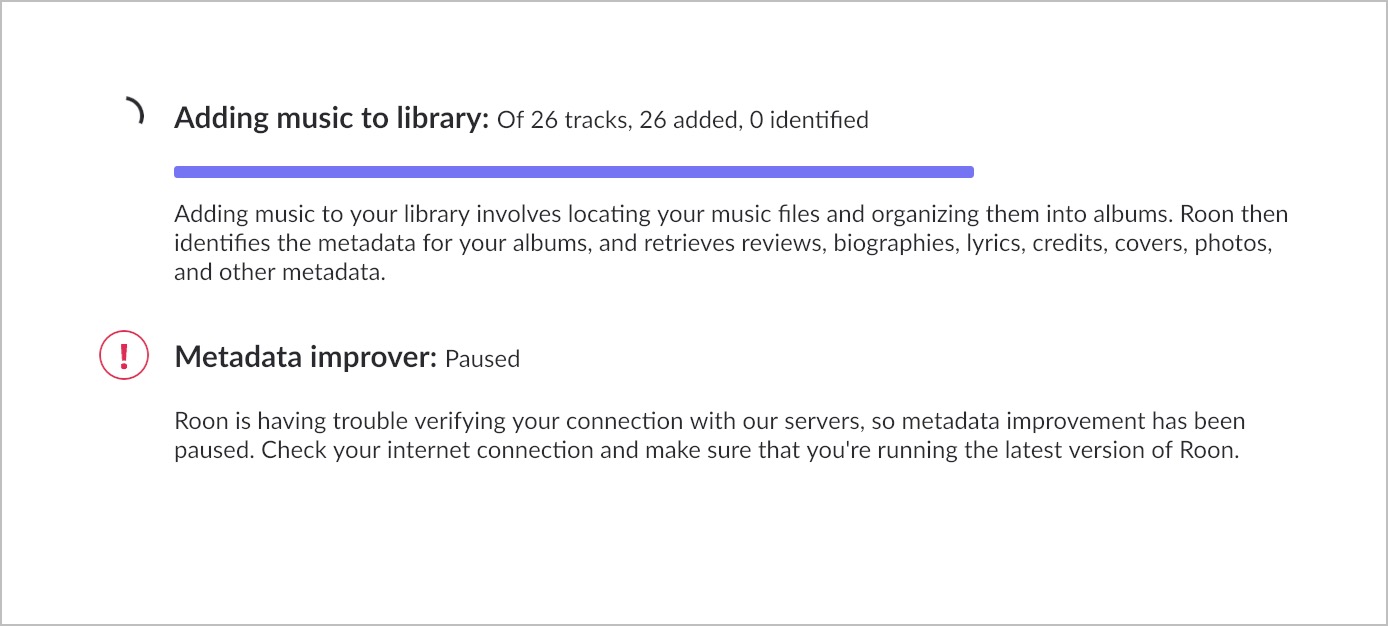Click the line beginning "identifies the metadata for your albums"
1388x626 pixels.
pos(723,244)
